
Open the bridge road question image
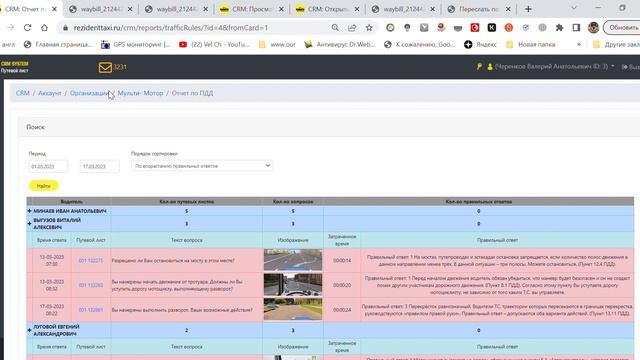[x=293, y=260]
